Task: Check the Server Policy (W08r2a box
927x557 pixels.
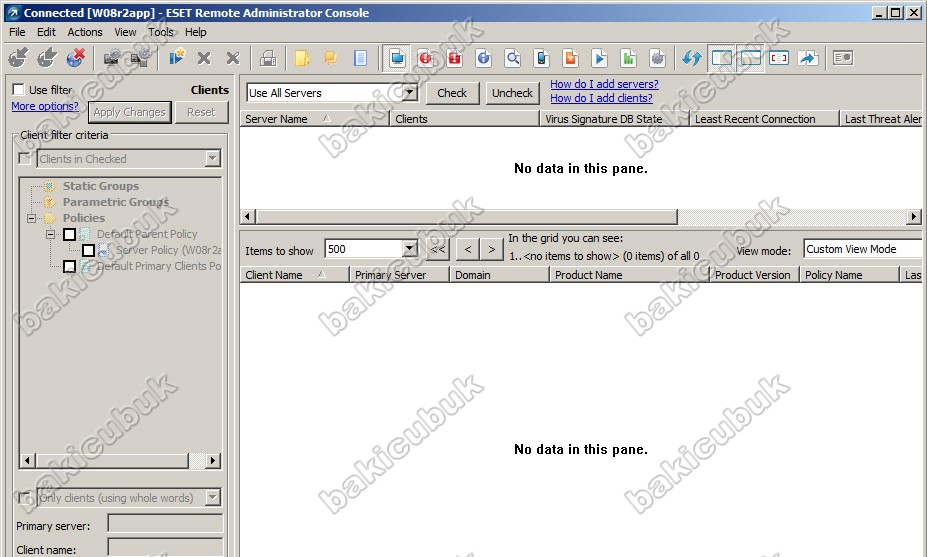Action: pyautogui.click(x=88, y=250)
